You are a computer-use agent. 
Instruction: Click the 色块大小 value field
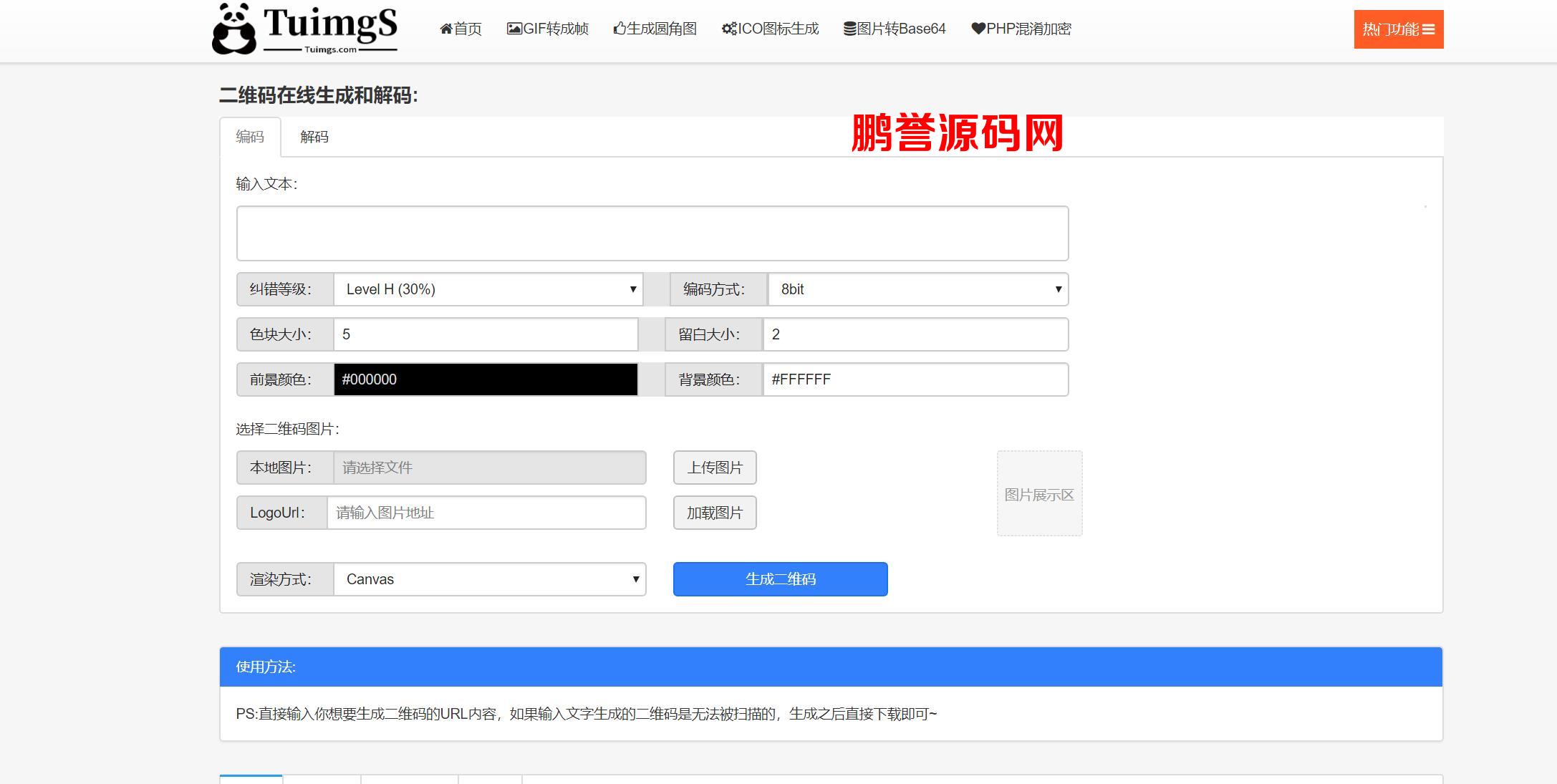tap(486, 334)
